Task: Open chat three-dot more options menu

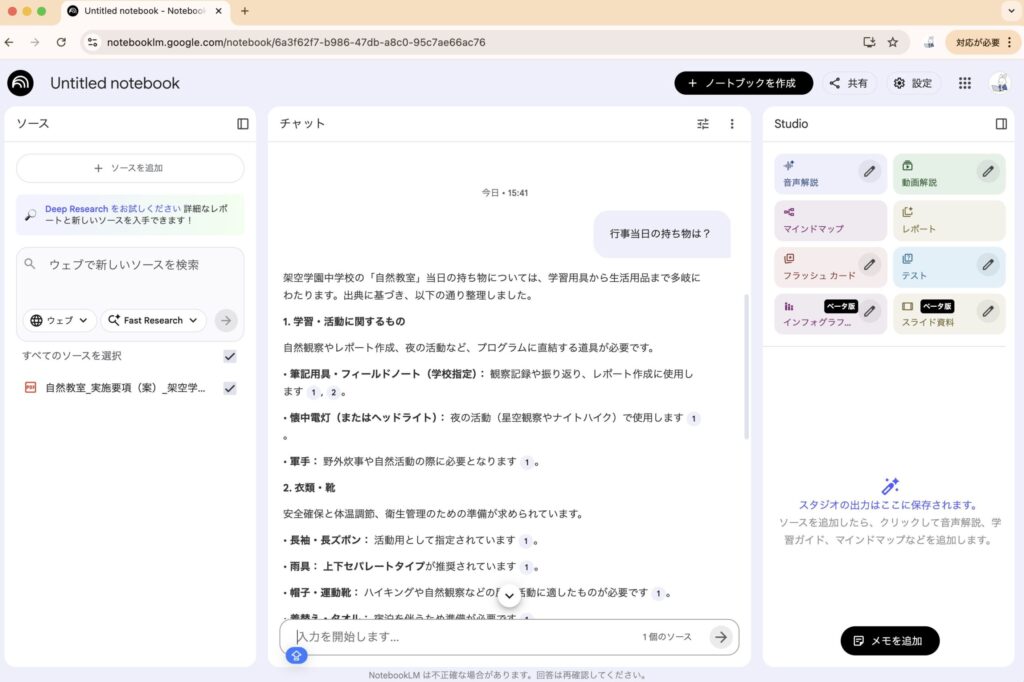Action: (732, 124)
